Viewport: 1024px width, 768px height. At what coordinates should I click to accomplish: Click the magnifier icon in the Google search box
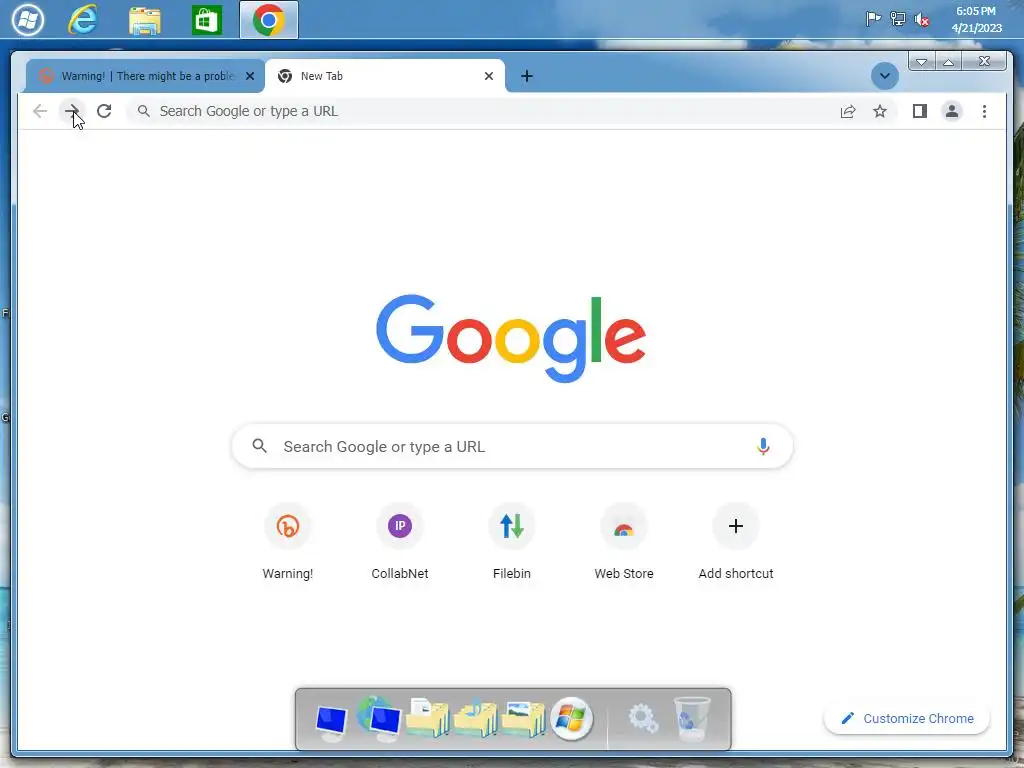259,446
